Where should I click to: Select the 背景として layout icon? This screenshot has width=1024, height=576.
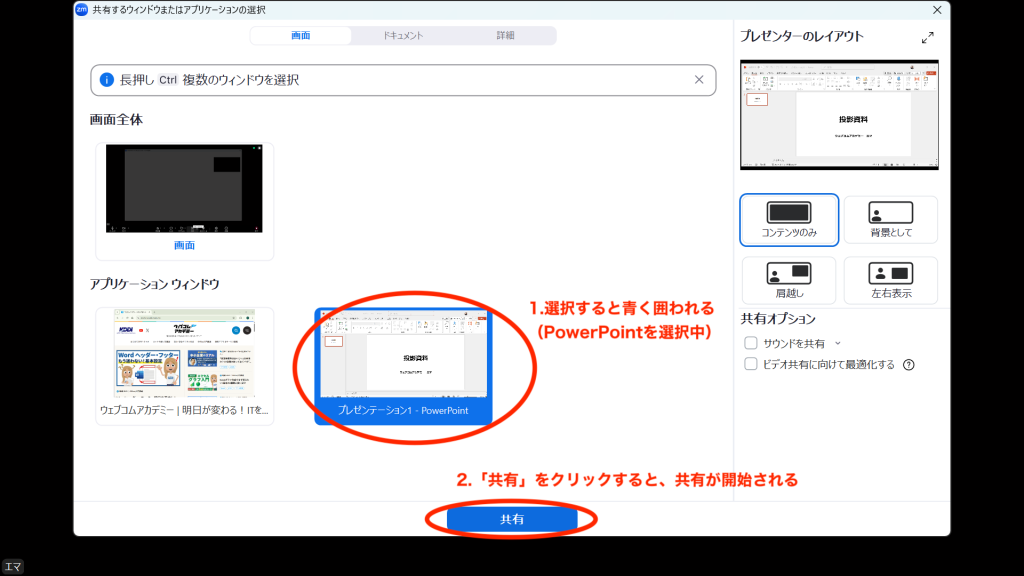point(888,219)
